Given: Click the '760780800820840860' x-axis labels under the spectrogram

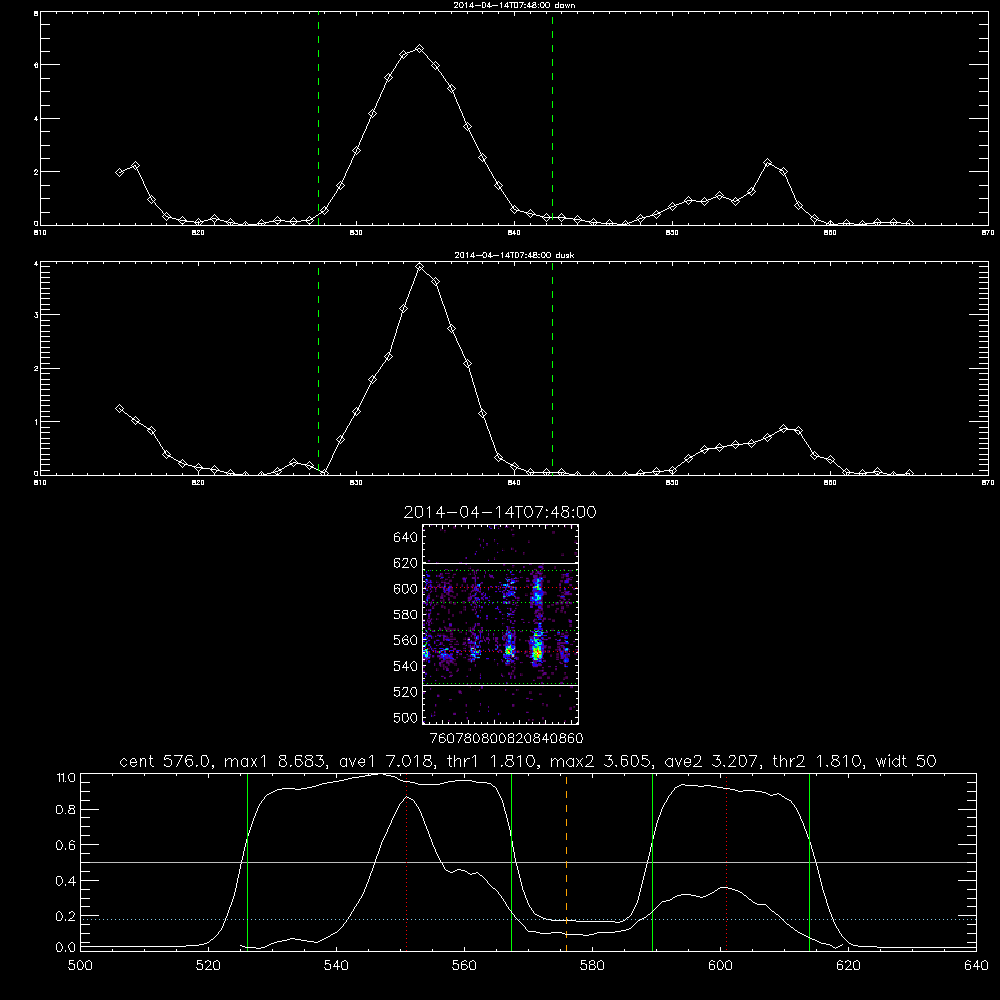Looking at the screenshot, I should click(x=506, y=738).
